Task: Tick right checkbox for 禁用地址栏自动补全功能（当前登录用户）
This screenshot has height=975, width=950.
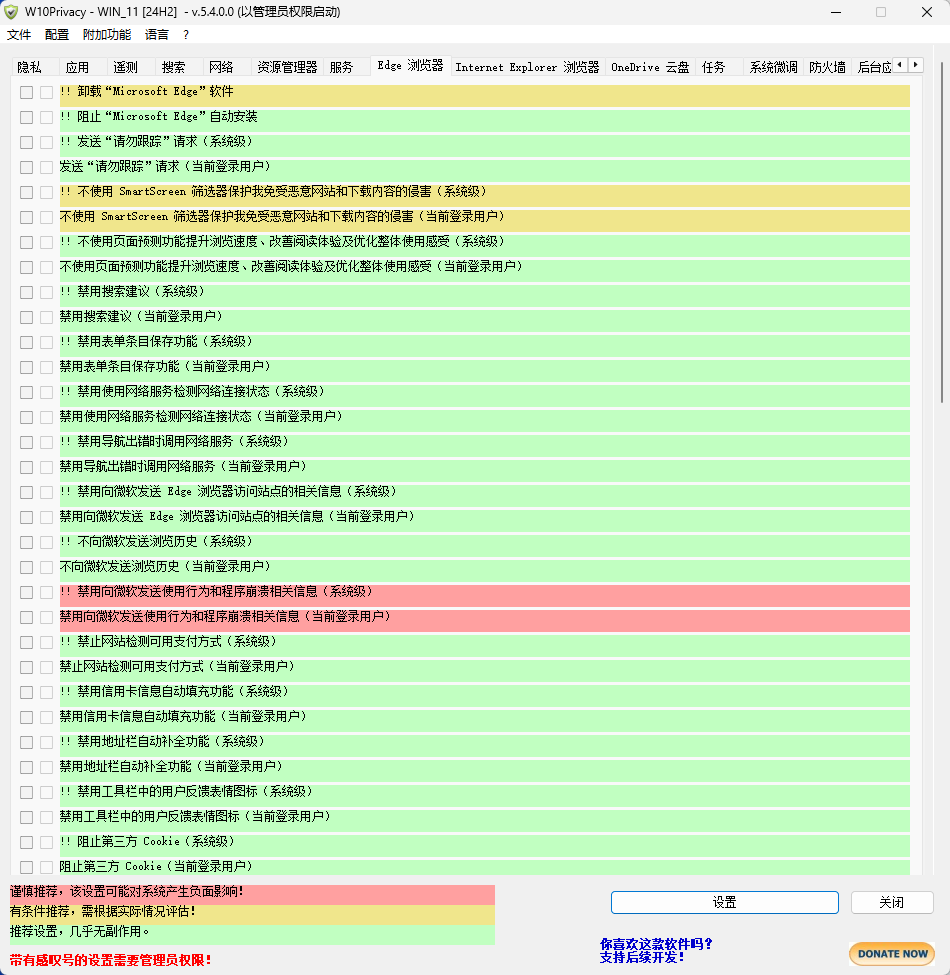Action: point(46,767)
